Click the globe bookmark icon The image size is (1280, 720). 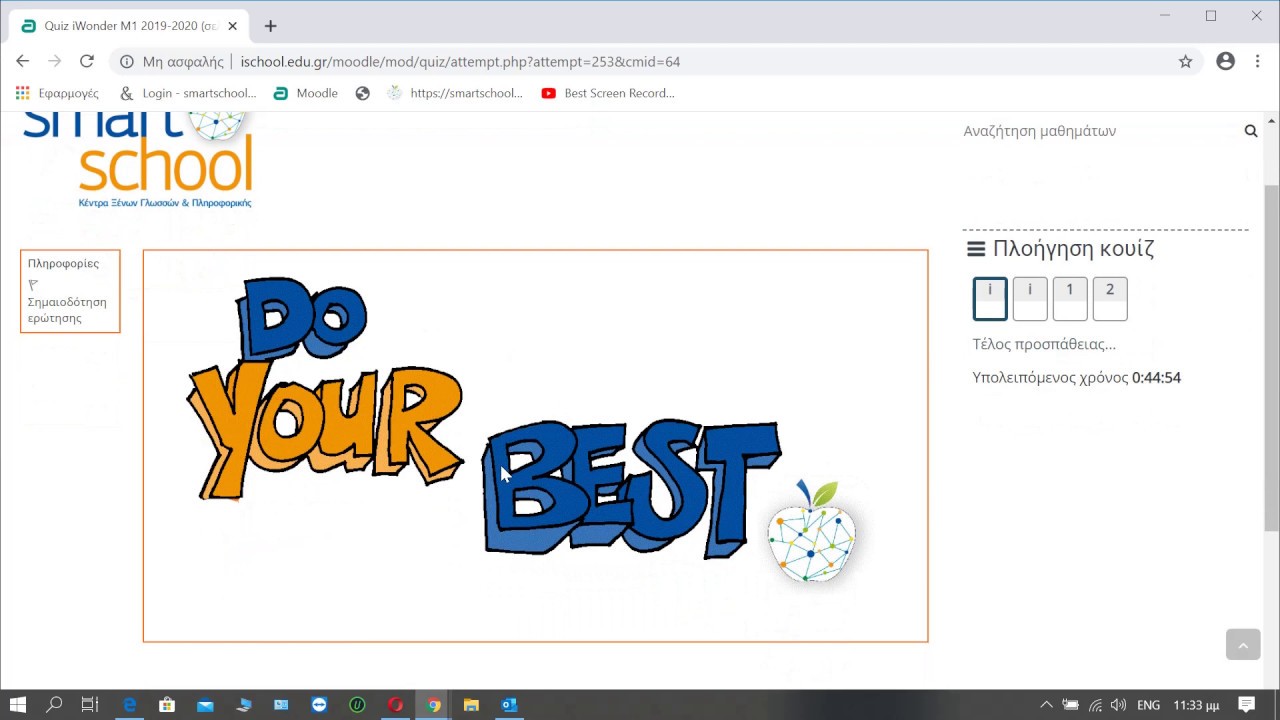pos(362,93)
